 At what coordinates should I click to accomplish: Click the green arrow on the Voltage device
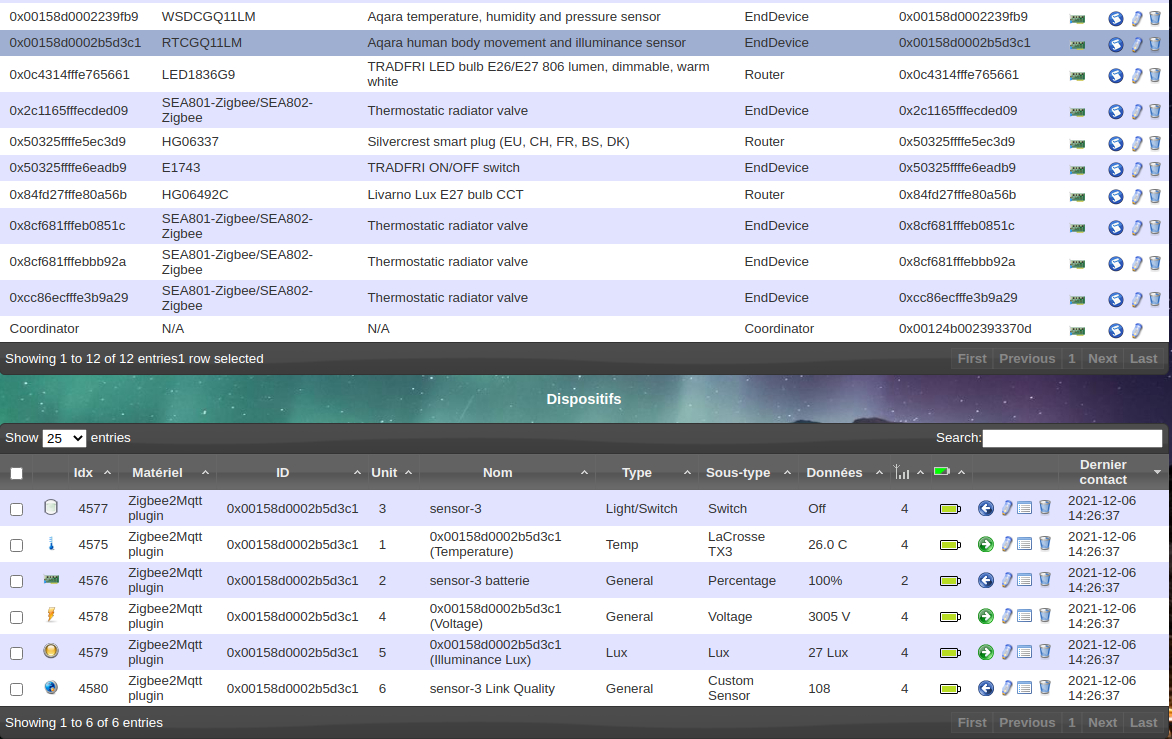click(985, 616)
